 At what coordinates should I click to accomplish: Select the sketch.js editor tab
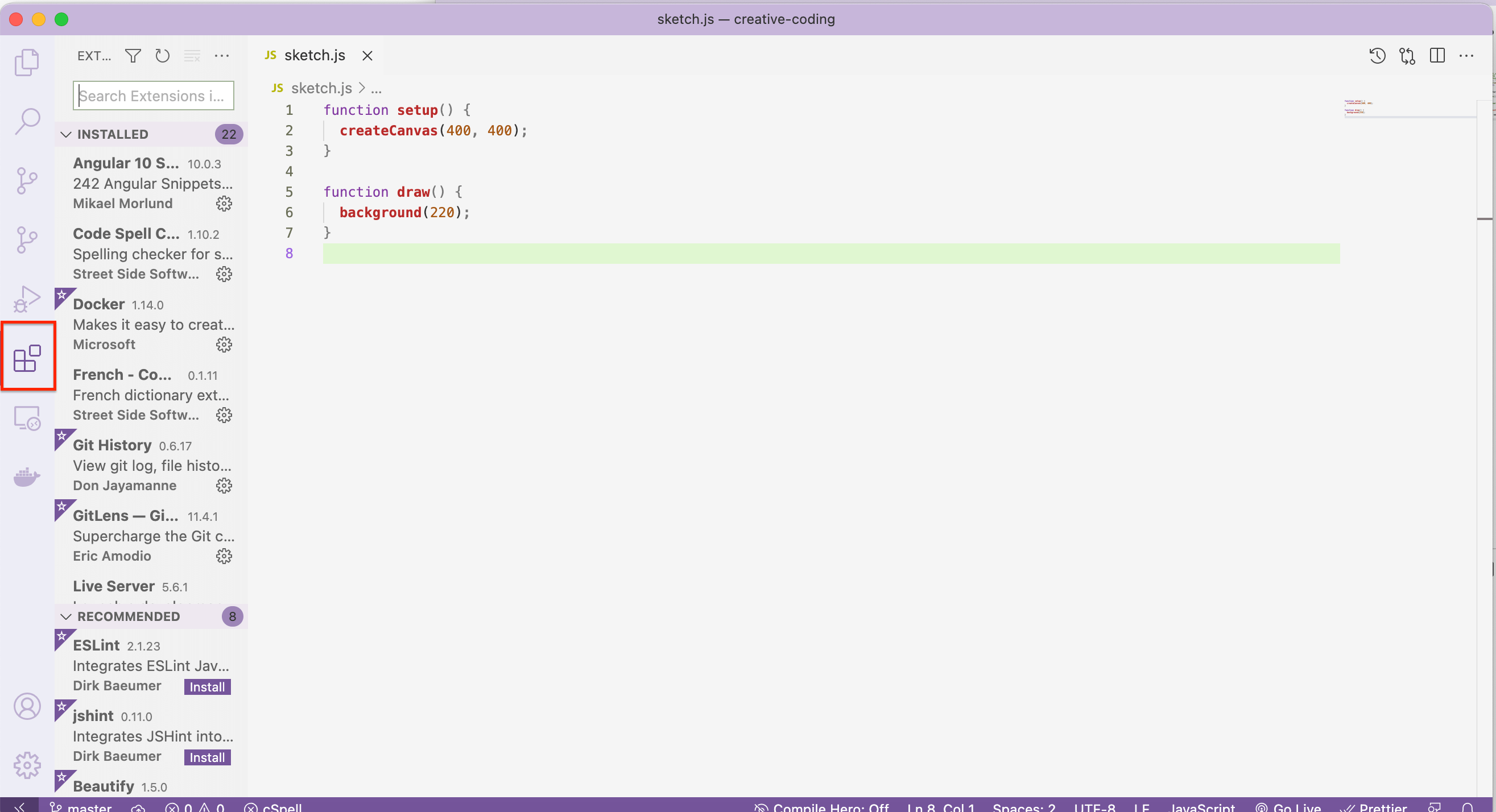coord(313,56)
